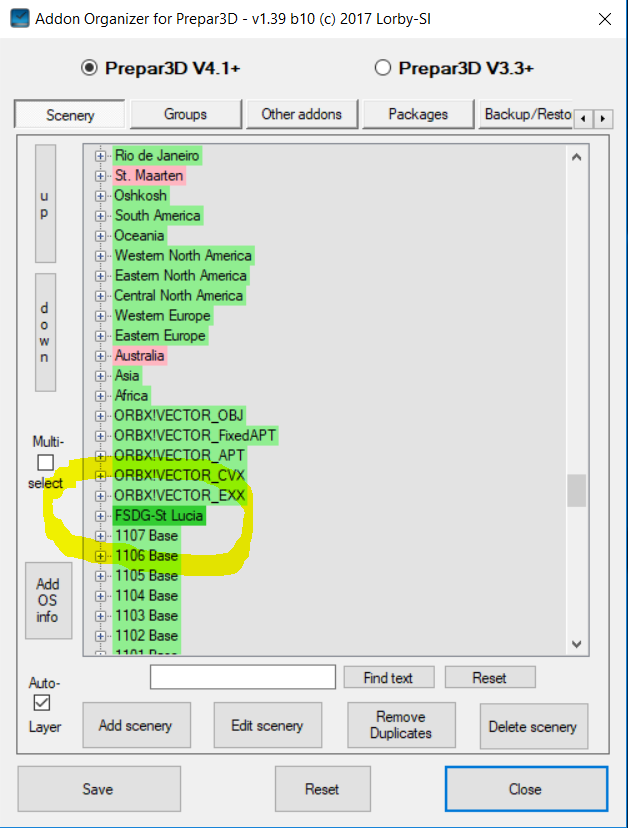Screen dimensions: 628x828
Task: Click scroll-up arrow of scenery list
Action: tap(576, 156)
